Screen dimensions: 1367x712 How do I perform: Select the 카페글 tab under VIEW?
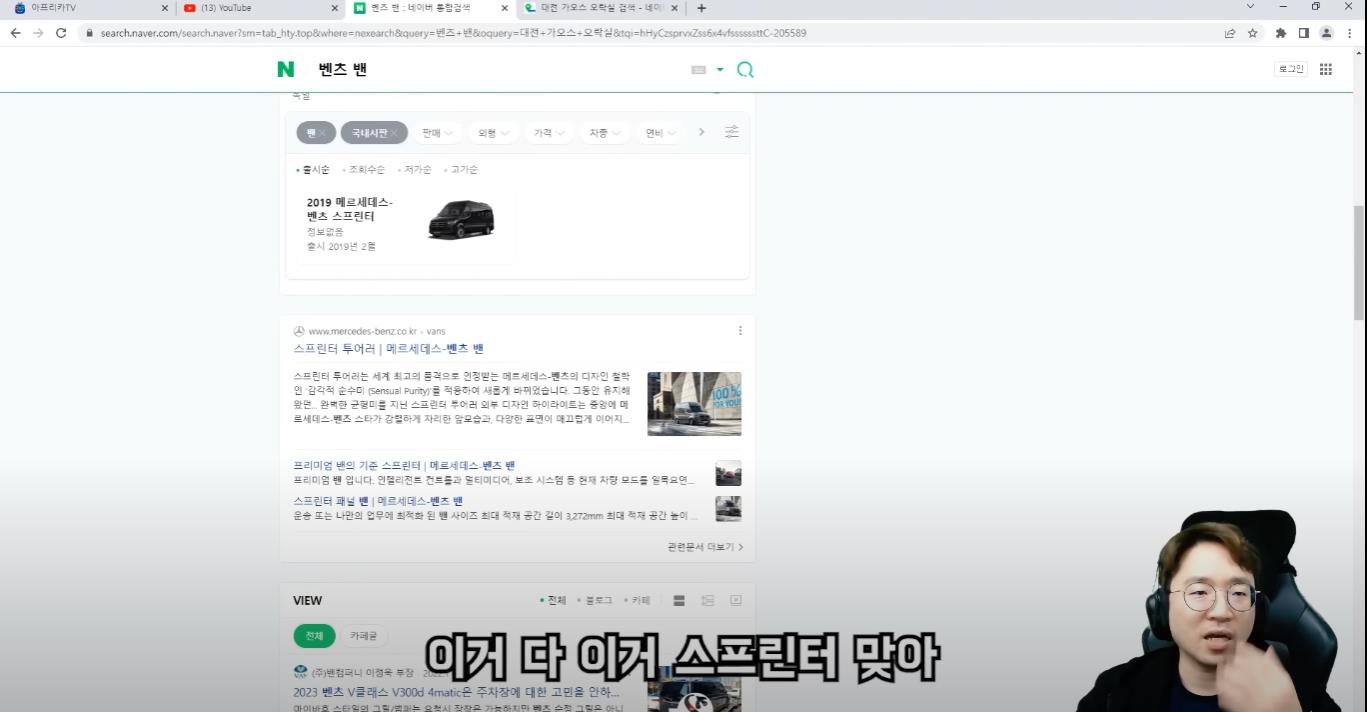[x=364, y=636]
